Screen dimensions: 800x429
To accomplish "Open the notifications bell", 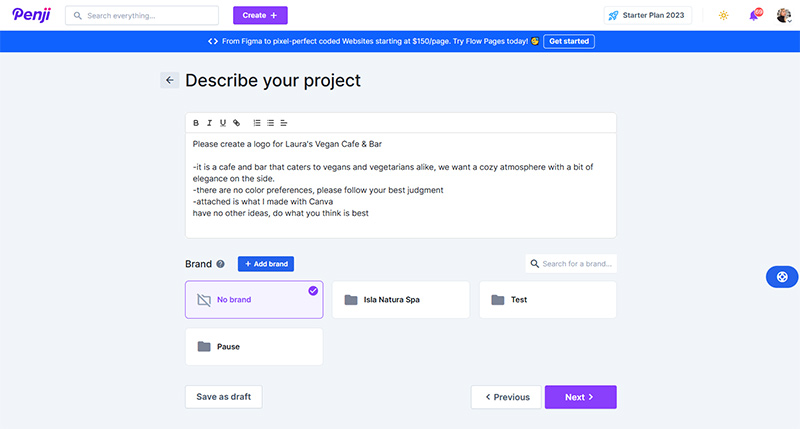I will (x=754, y=15).
